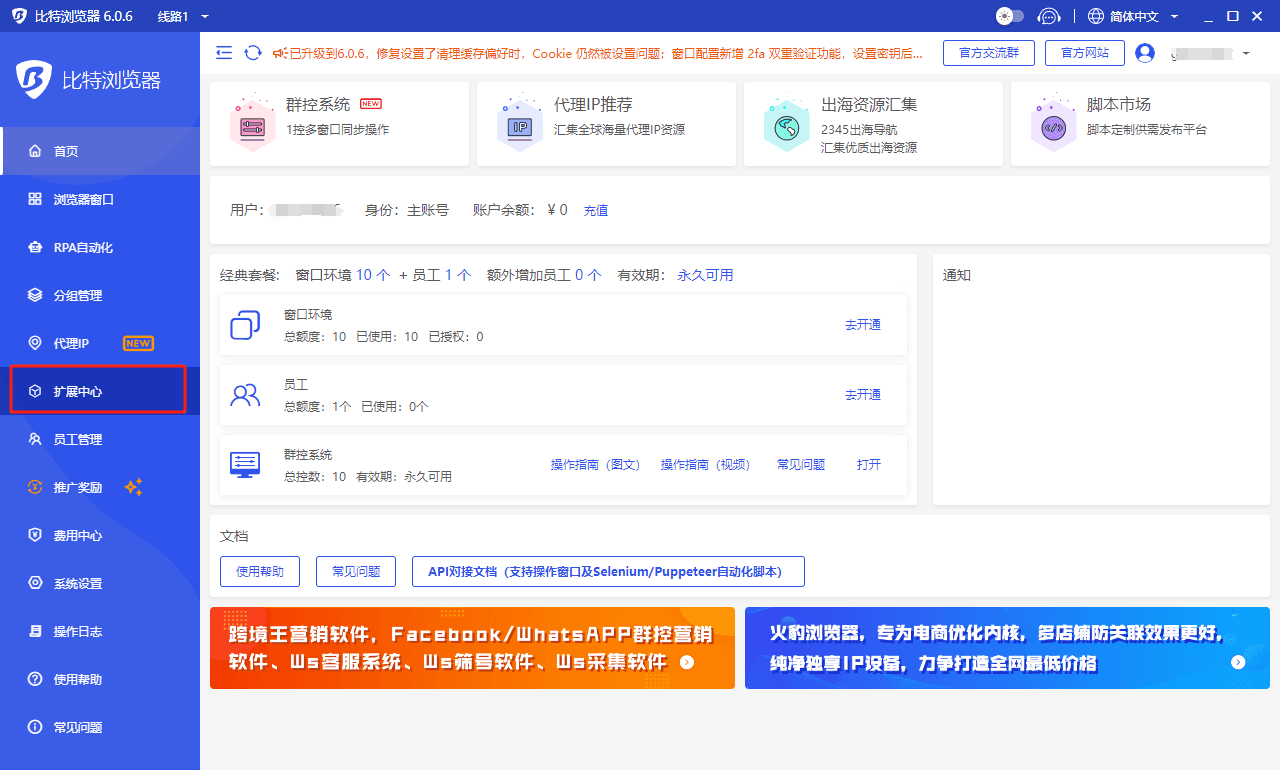
Task: Click the 官方交流群 button
Action: click(989, 53)
